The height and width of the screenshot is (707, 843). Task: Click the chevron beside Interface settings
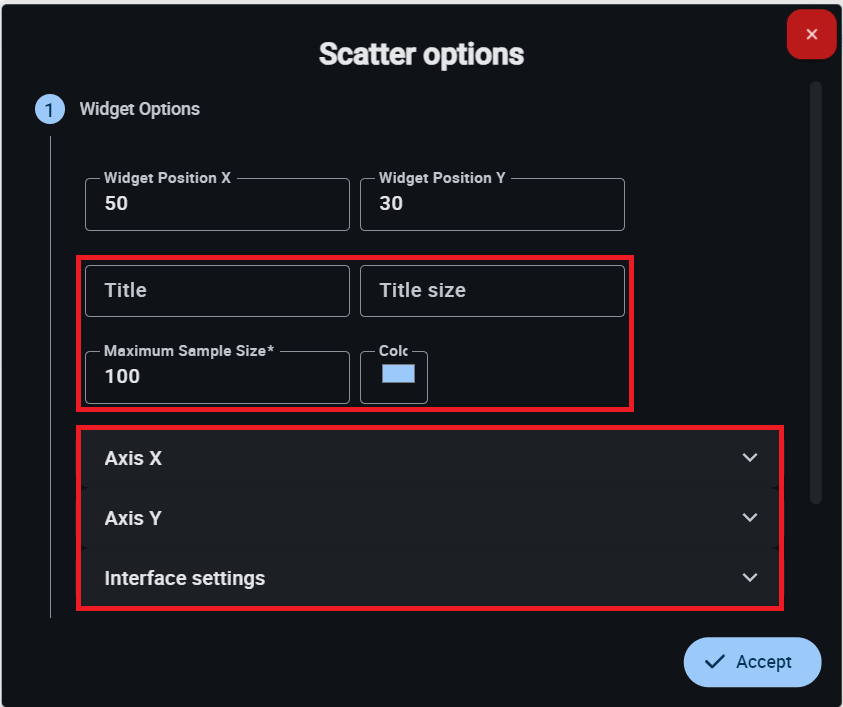750,578
